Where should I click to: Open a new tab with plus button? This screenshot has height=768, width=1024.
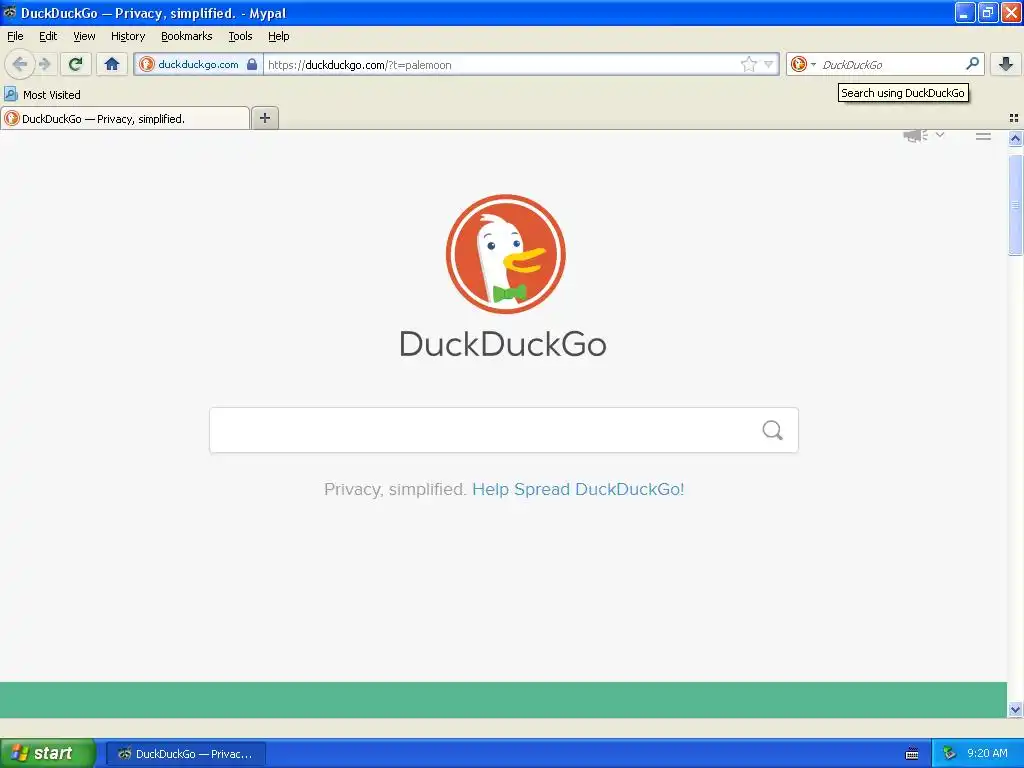point(265,118)
